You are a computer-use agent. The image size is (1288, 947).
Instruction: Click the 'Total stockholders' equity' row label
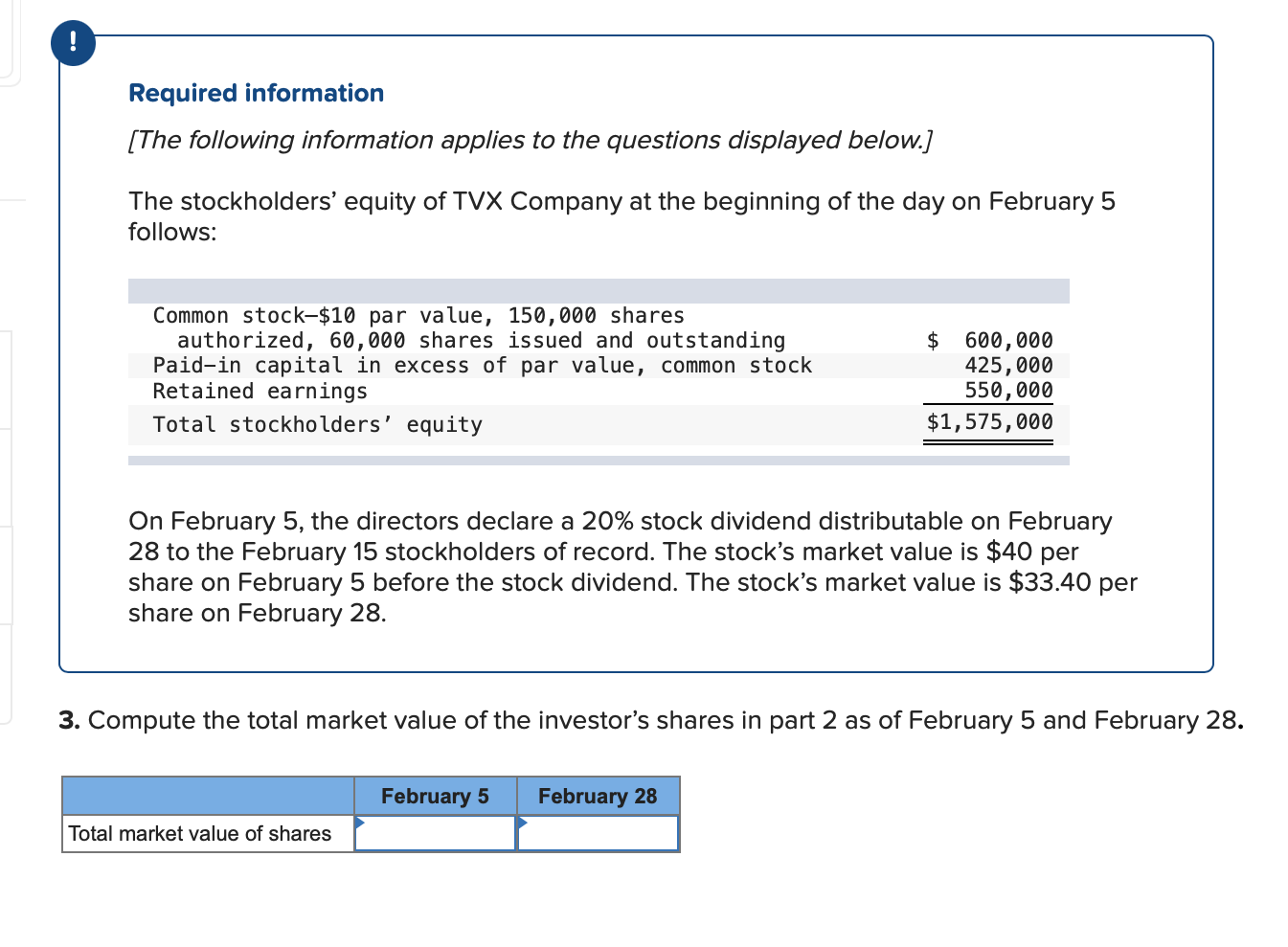(317, 424)
